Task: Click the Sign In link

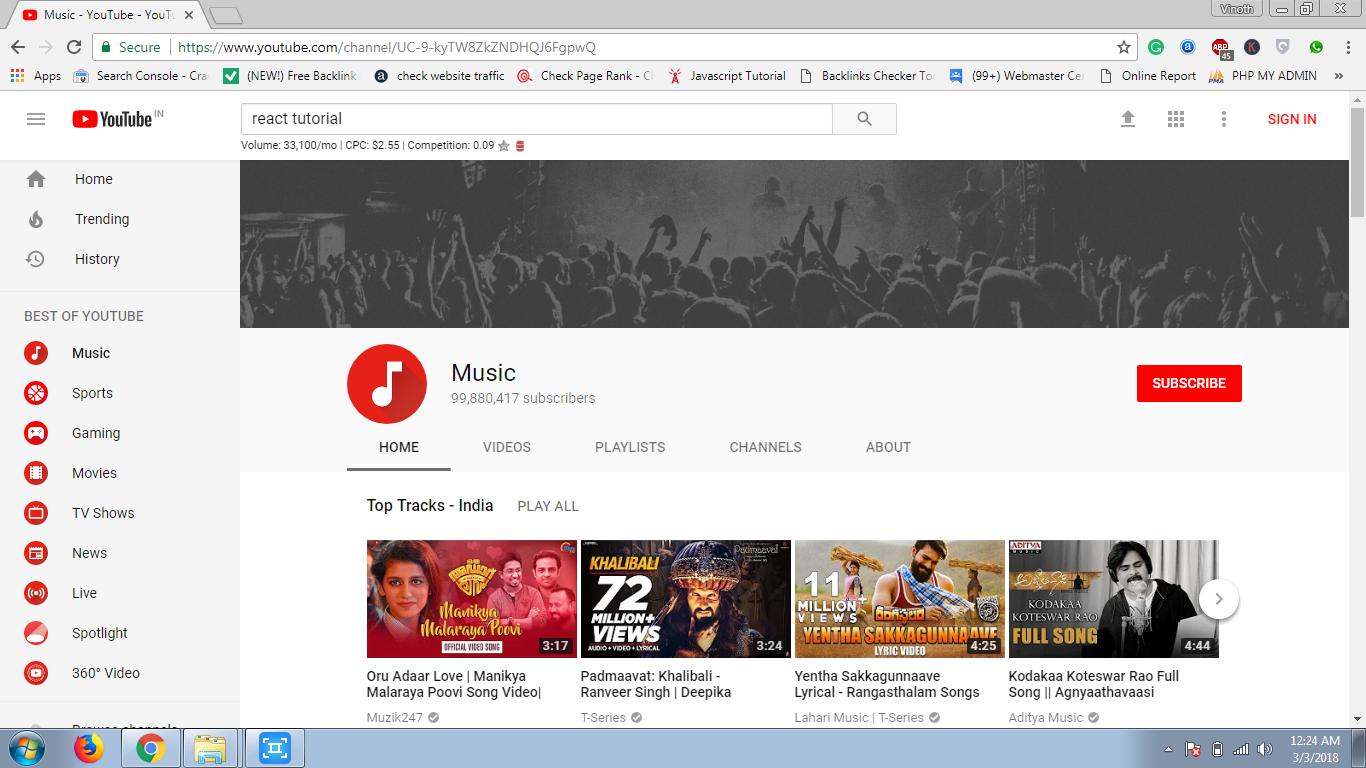Action: (x=1292, y=119)
